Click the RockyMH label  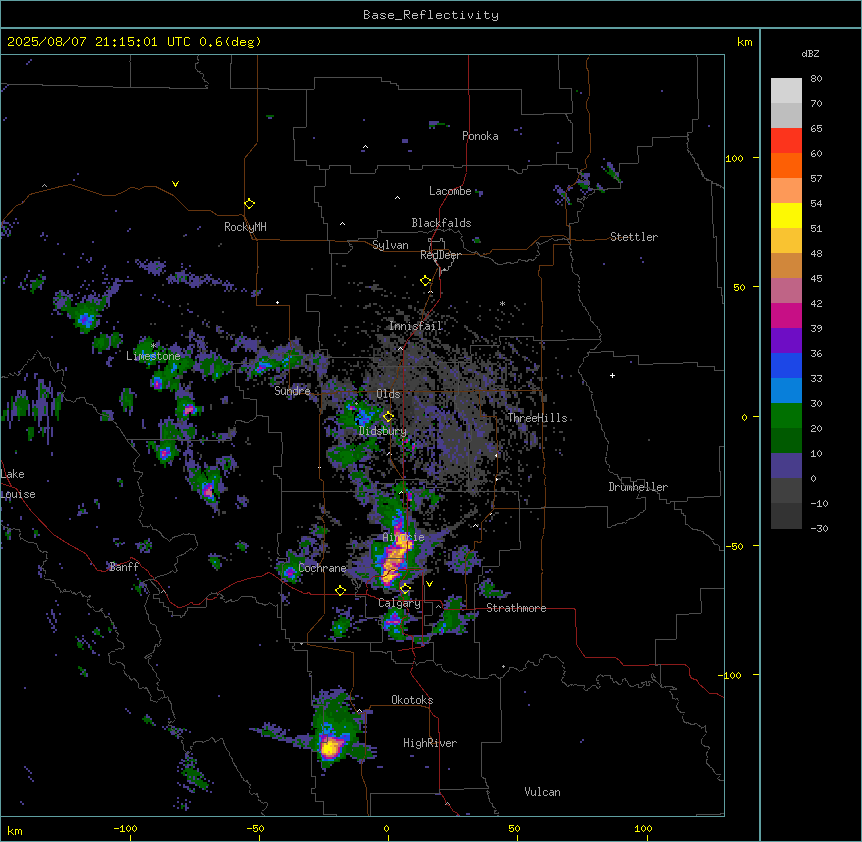click(x=245, y=227)
